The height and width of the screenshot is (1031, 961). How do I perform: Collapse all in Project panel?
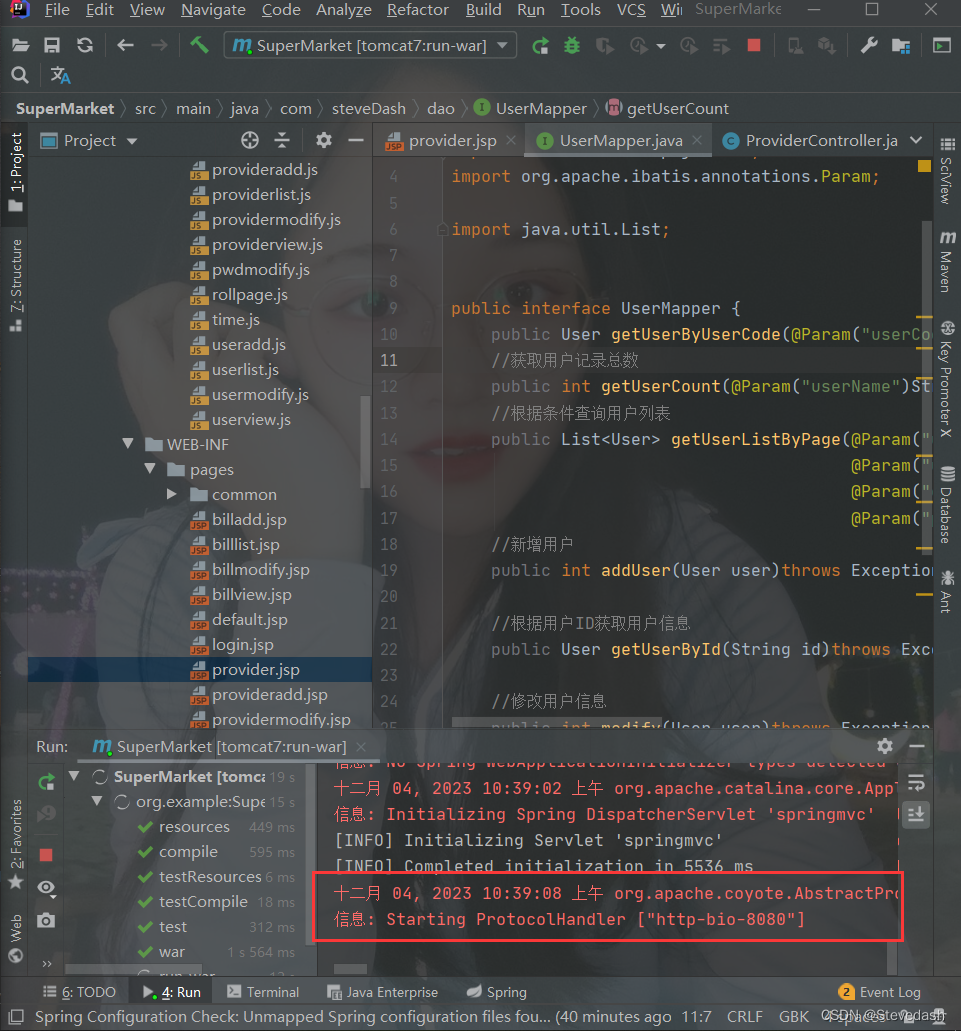(282, 140)
